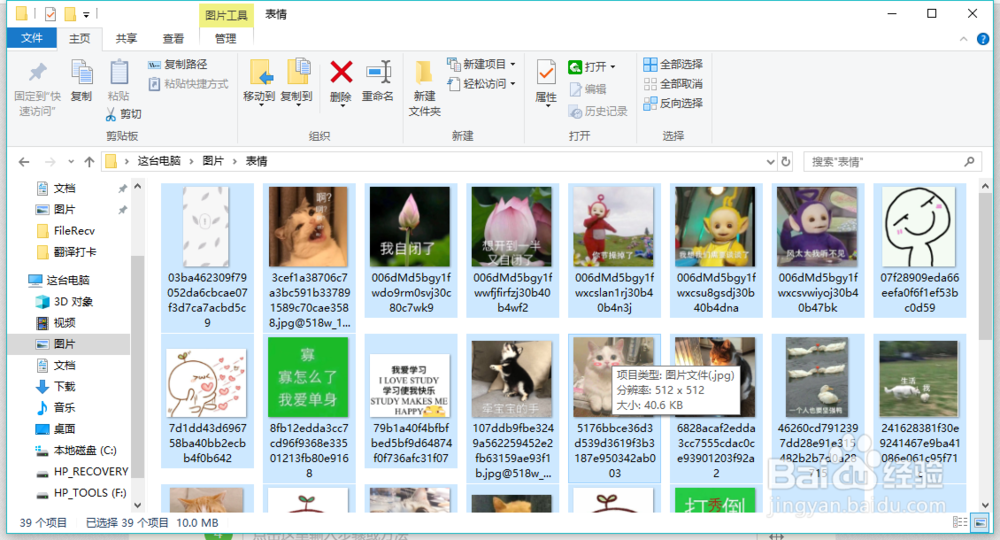Viewport: 1000px width, 540px height.
Task: Switch to large icons view in status bar
Action: pyautogui.click(x=980, y=522)
